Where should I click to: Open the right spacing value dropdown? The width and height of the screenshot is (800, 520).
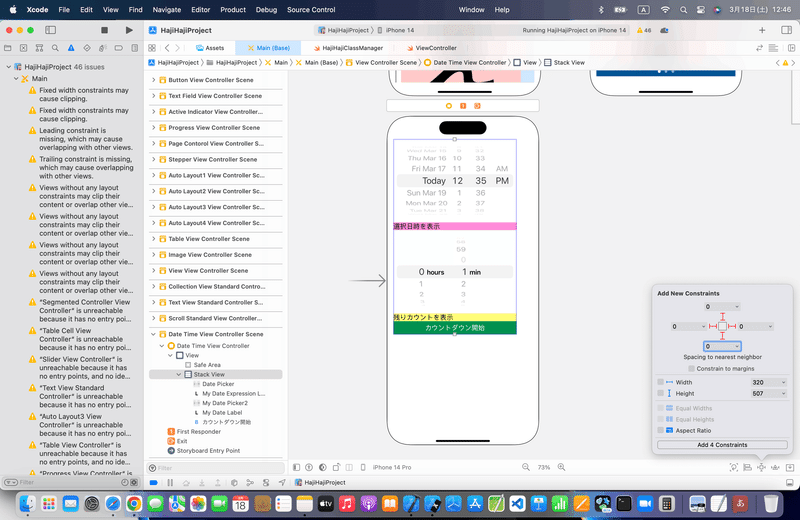click(x=770, y=327)
